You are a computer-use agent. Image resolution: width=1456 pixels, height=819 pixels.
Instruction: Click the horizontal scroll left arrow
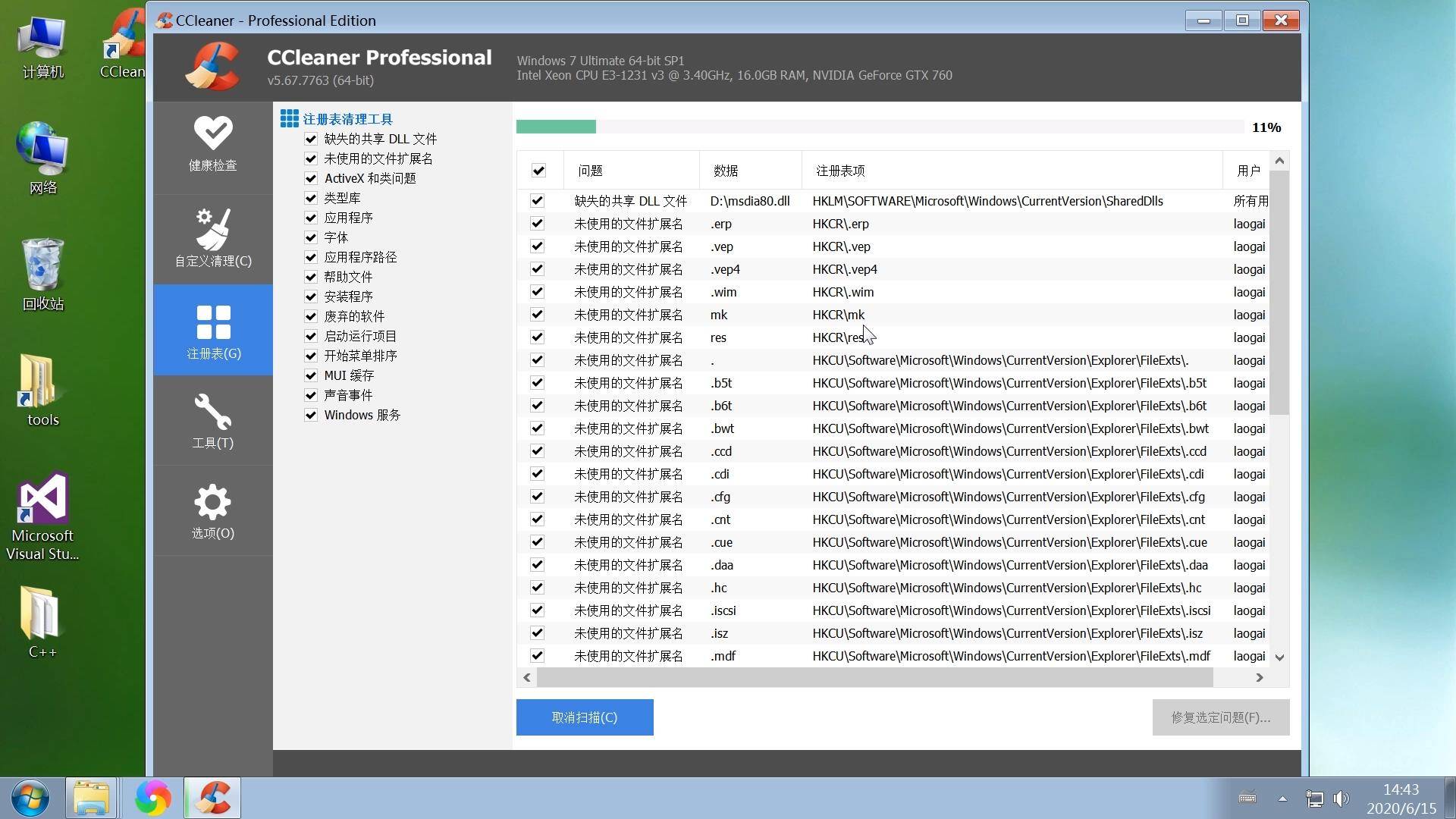pyautogui.click(x=527, y=677)
